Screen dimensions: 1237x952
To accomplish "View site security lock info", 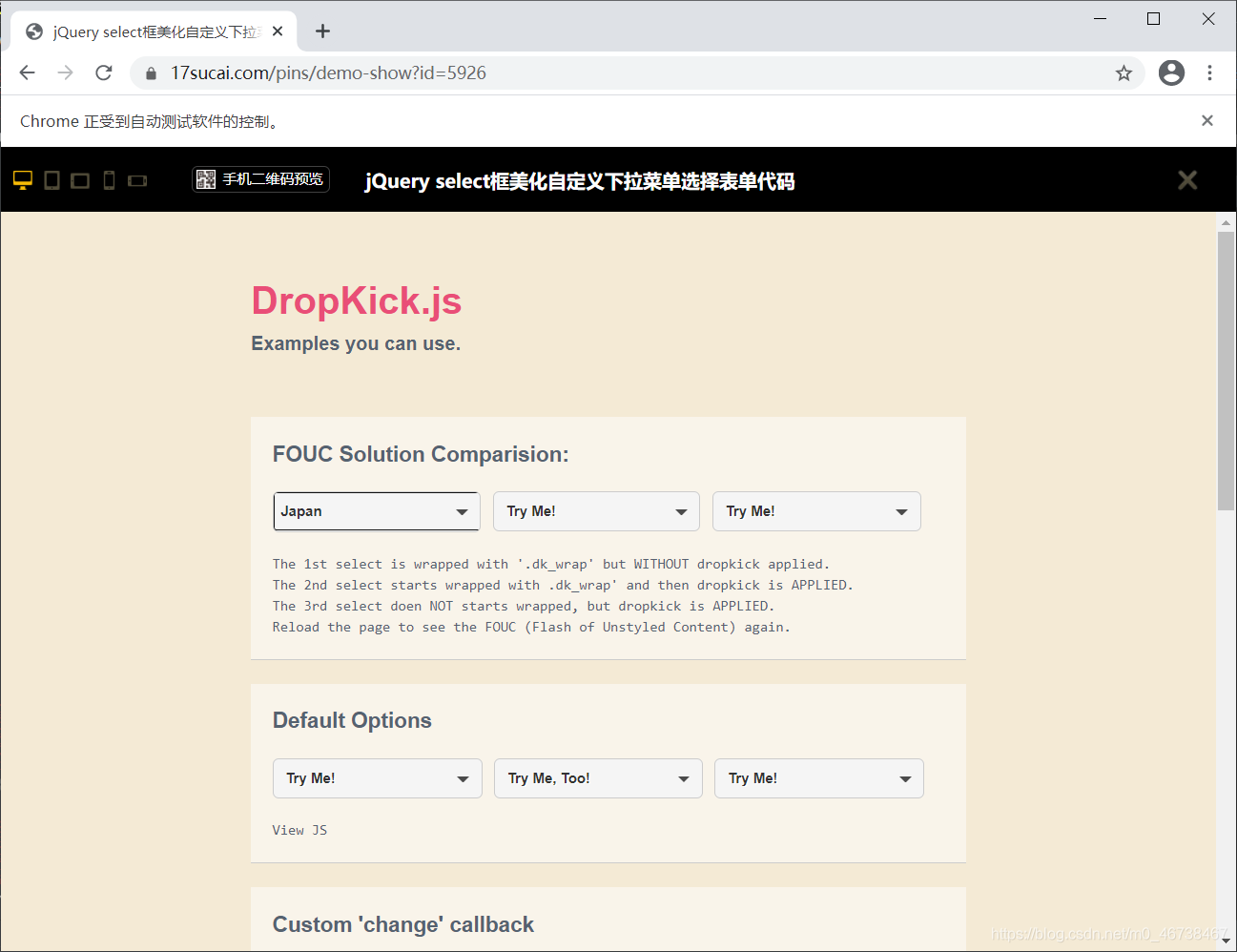I will [x=151, y=73].
